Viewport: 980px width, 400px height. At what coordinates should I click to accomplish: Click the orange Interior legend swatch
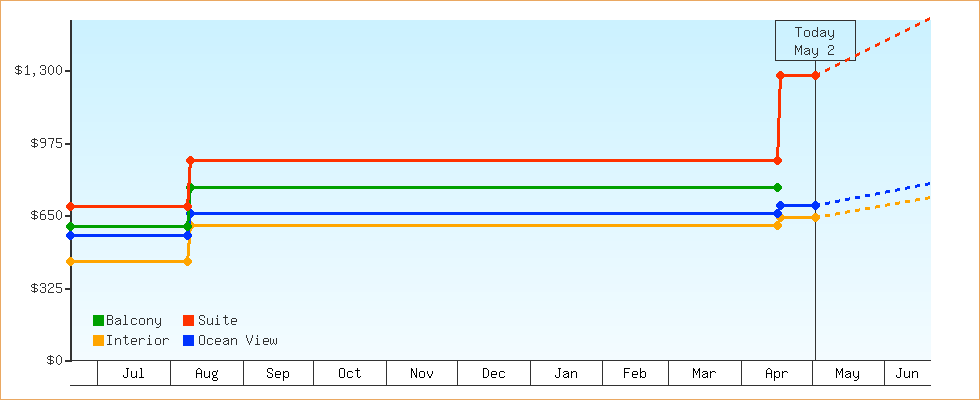[x=98, y=341]
